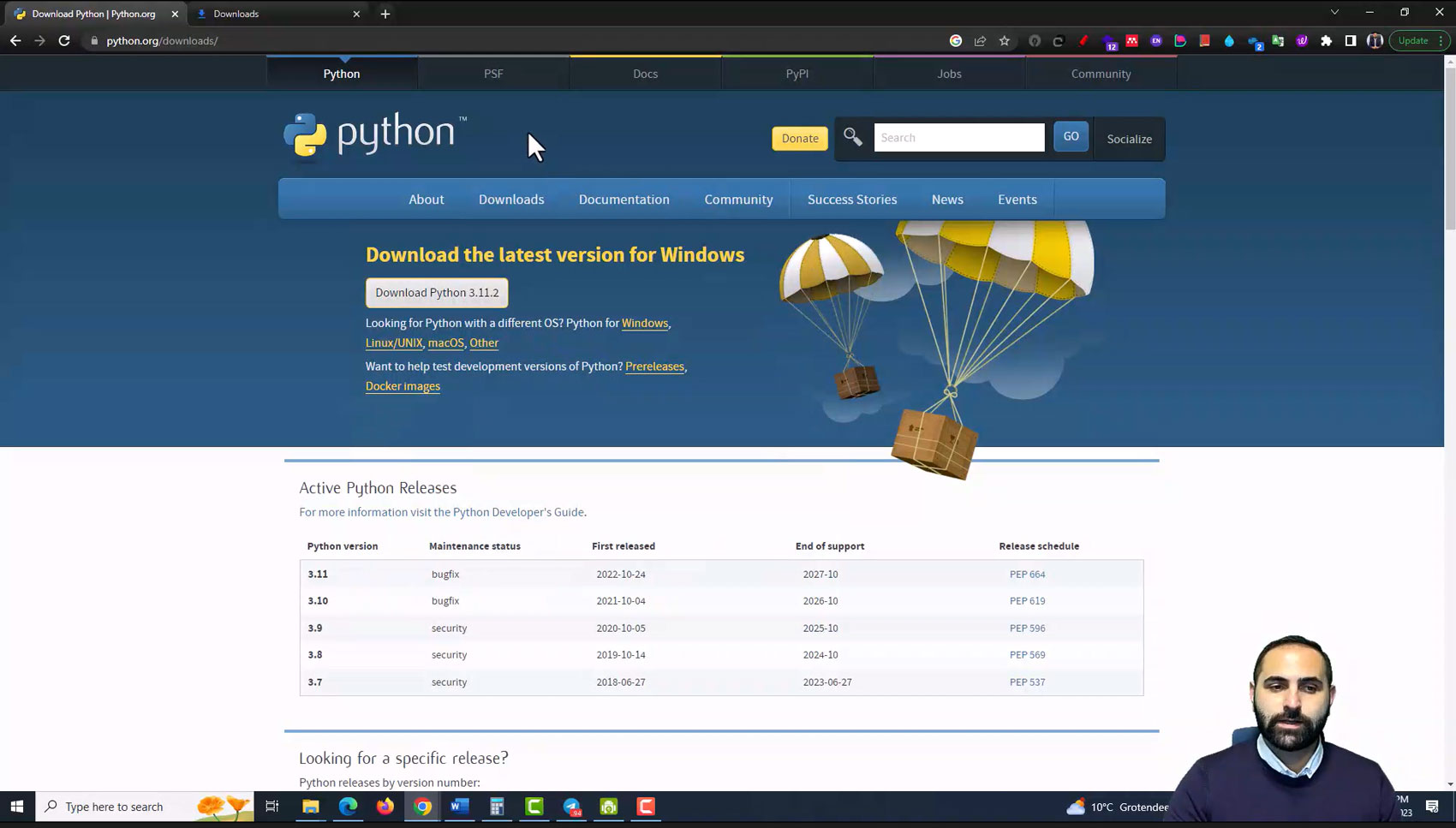Follow the macOS link
Image resolution: width=1456 pixels, height=828 pixels.
[446, 343]
